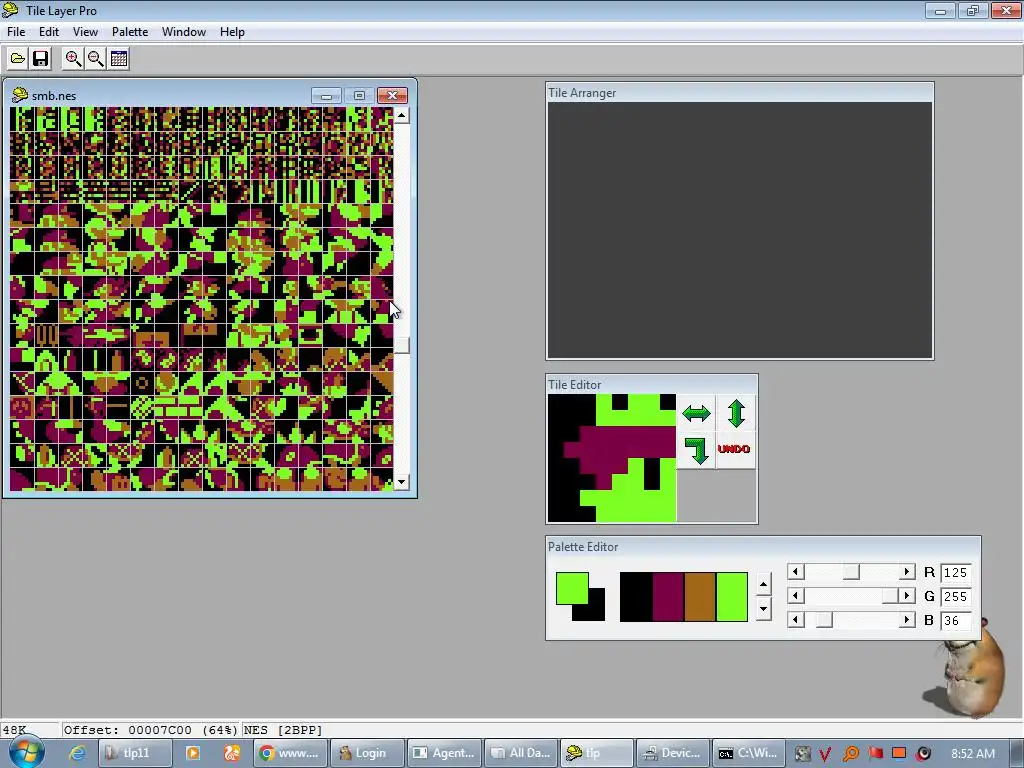The height and width of the screenshot is (768, 1024).
Task: Open a ROM file via toolbar icon
Action: 18,59
